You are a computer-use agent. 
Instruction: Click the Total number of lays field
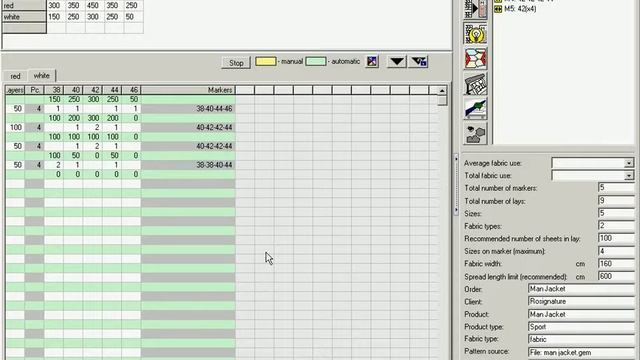coord(616,200)
